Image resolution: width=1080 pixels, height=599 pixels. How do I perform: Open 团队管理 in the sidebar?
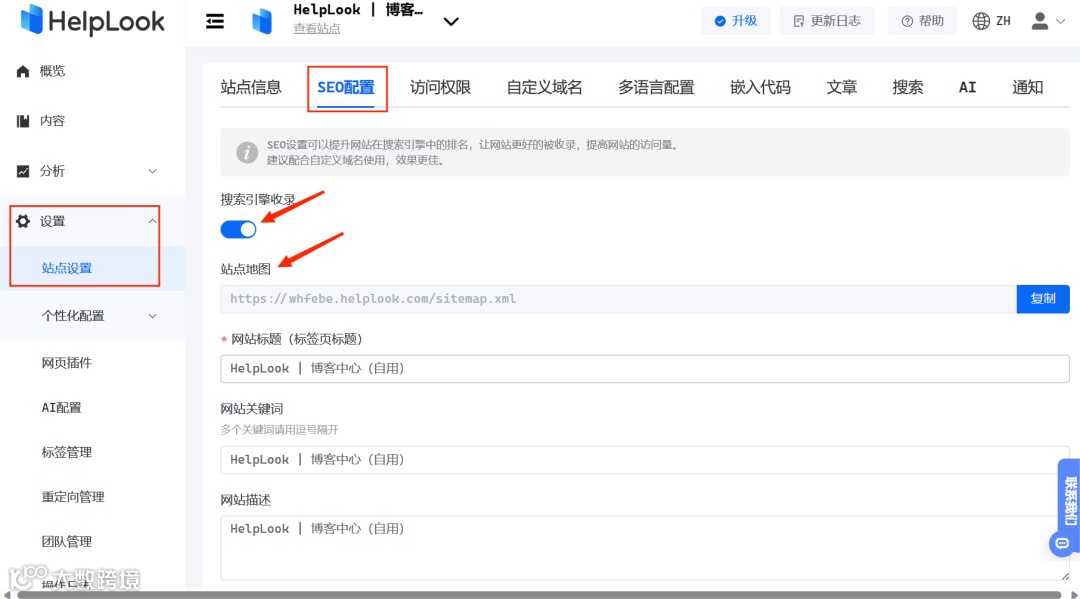tap(67, 542)
